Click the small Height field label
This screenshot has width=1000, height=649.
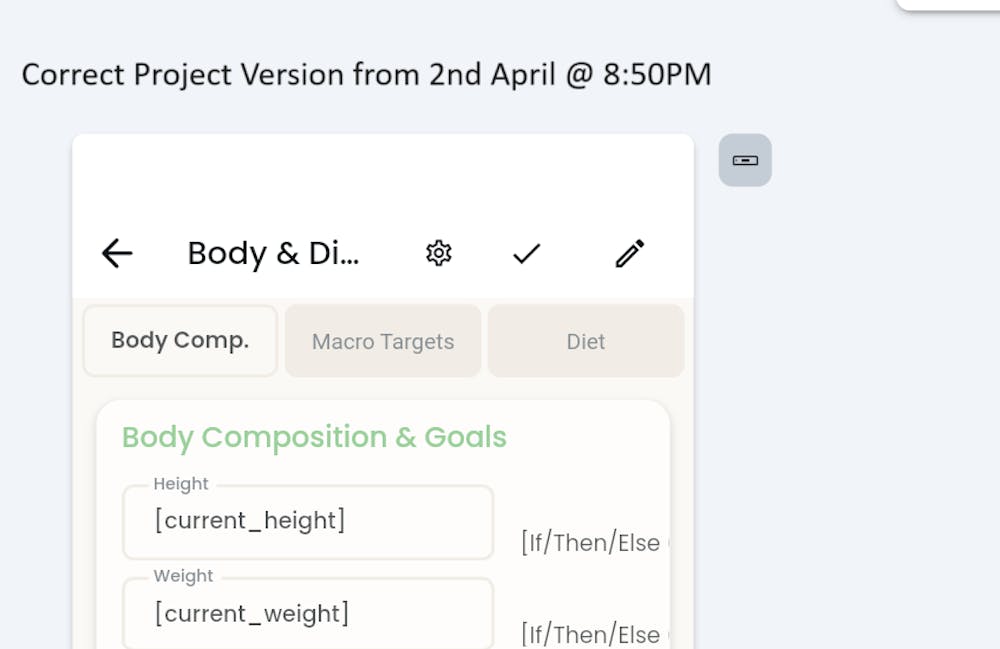pyautogui.click(x=181, y=484)
